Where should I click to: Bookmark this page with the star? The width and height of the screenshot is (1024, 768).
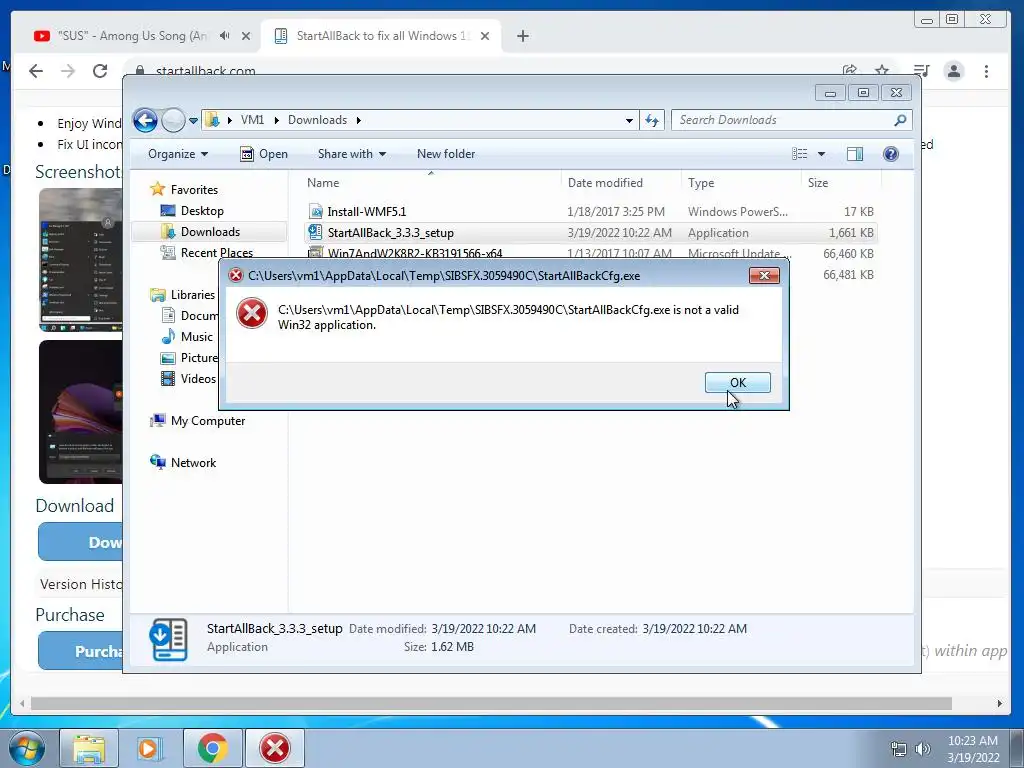click(x=882, y=70)
